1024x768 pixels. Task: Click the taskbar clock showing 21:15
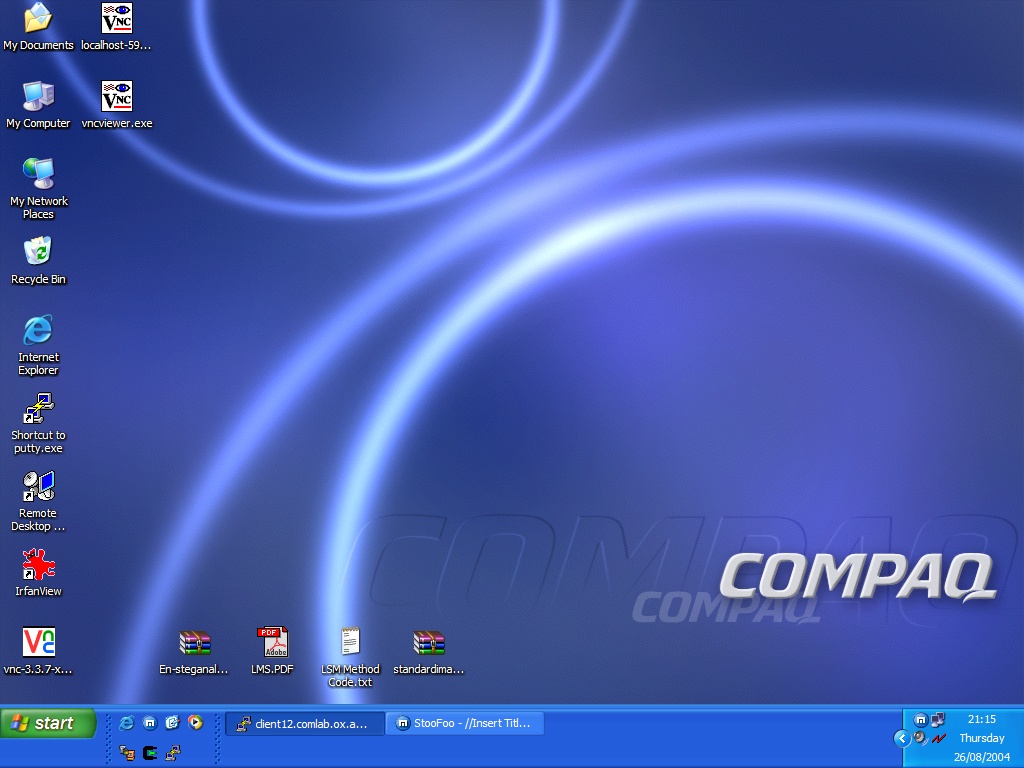(x=981, y=719)
